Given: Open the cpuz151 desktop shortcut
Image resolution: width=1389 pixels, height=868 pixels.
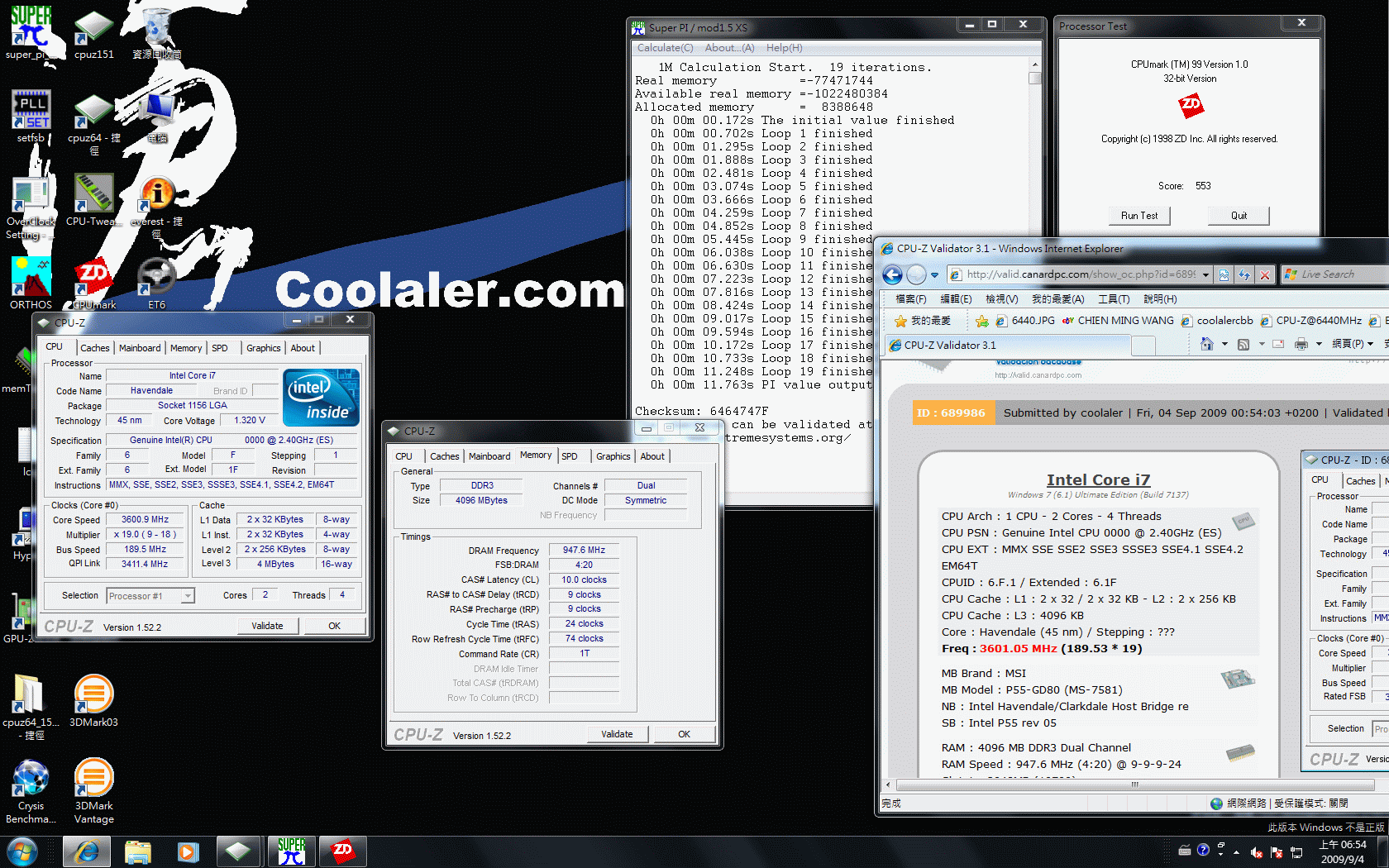Looking at the screenshot, I should (x=93, y=33).
